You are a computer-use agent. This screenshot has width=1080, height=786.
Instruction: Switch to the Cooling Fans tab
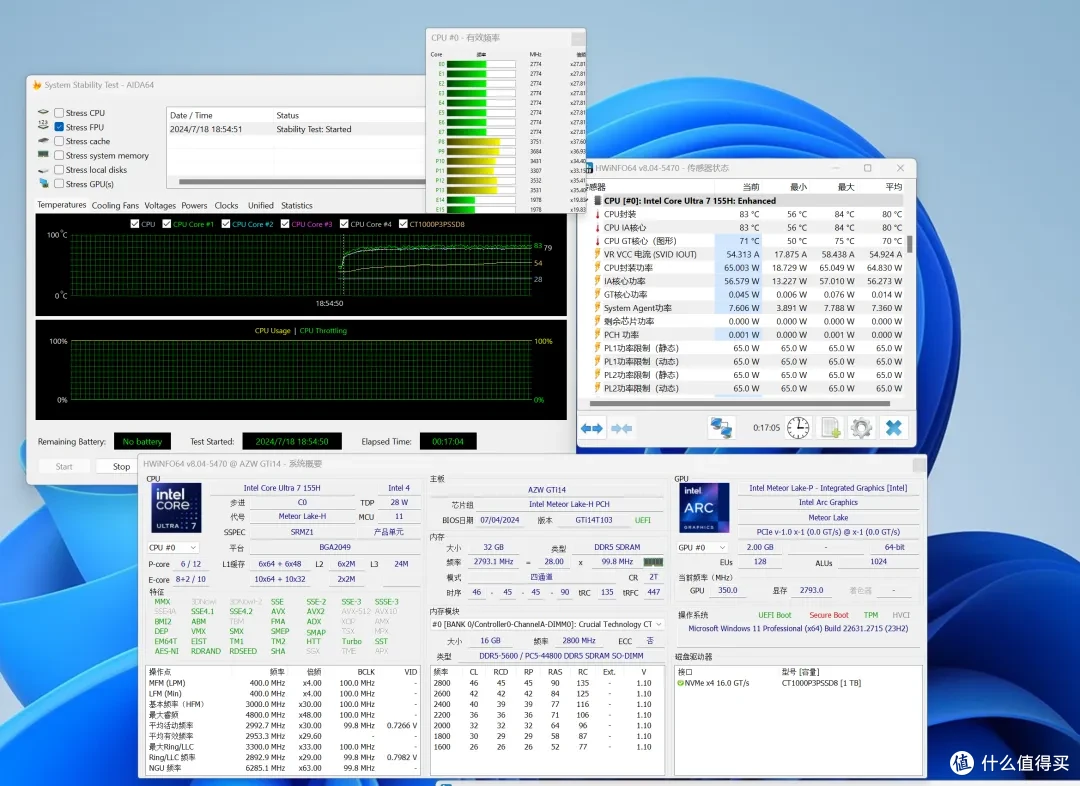[115, 205]
